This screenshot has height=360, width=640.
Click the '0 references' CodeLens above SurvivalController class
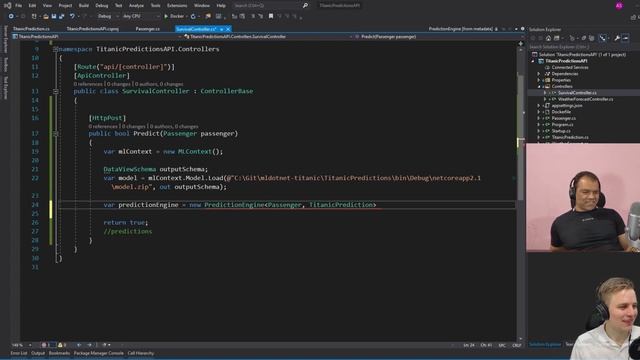88,84
